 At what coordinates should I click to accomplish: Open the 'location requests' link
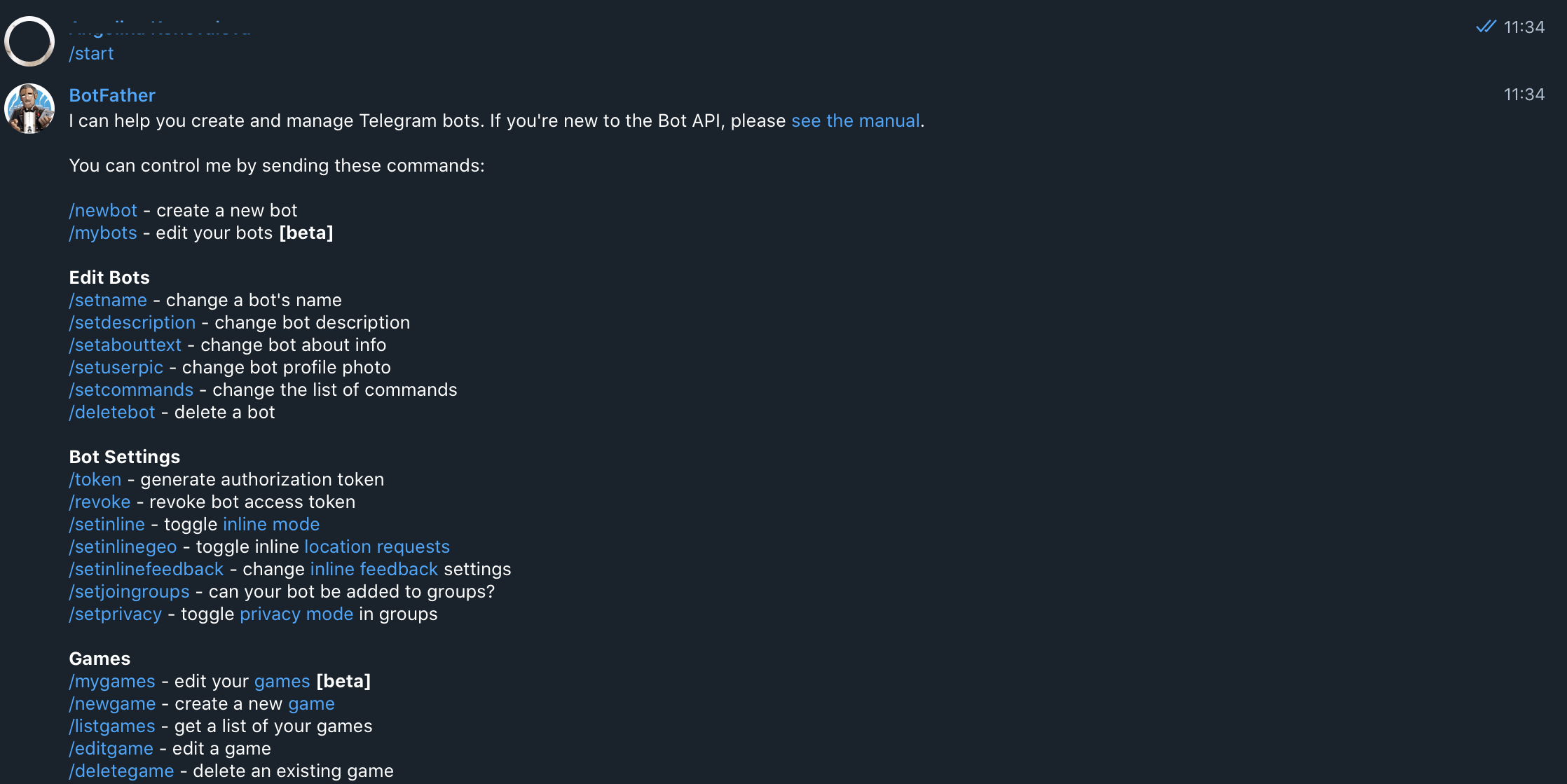tap(377, 546)
